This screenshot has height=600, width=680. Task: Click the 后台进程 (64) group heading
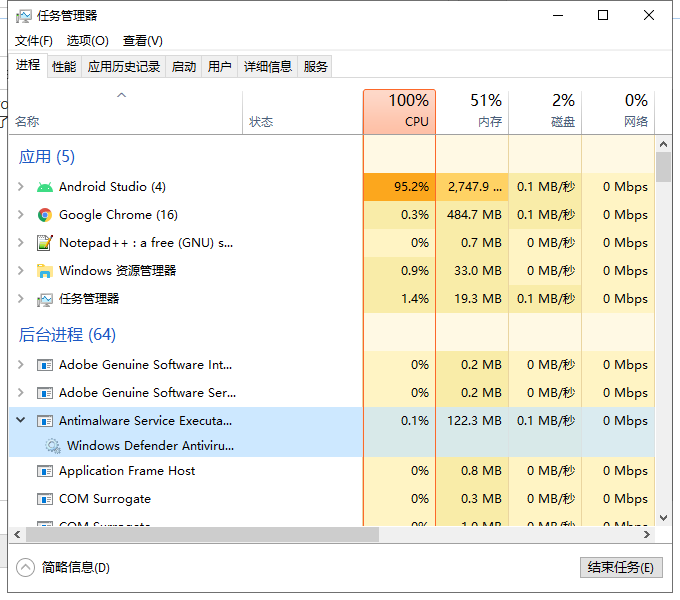tap(67, 335)
